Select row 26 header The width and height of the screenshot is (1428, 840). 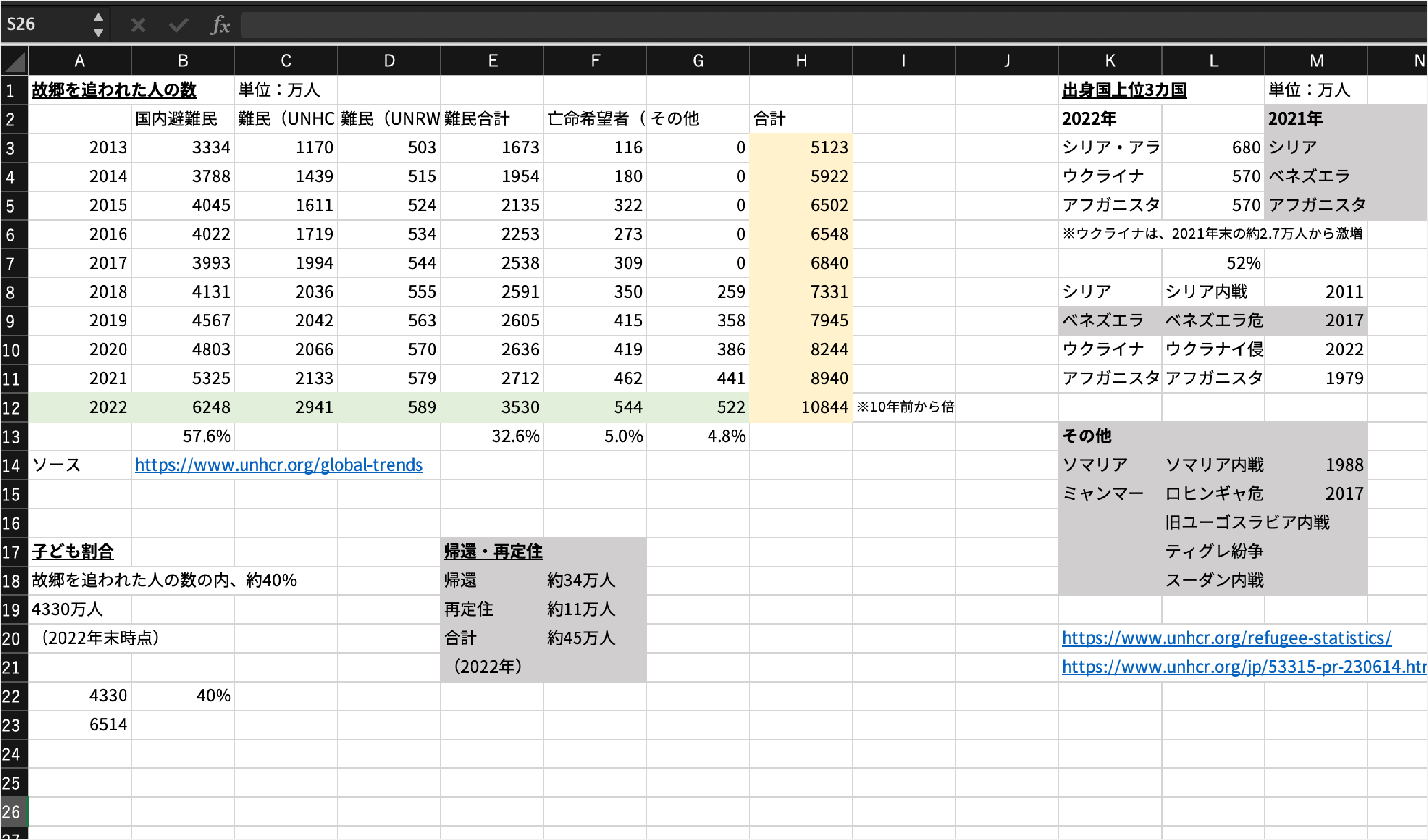click(14, 812)
